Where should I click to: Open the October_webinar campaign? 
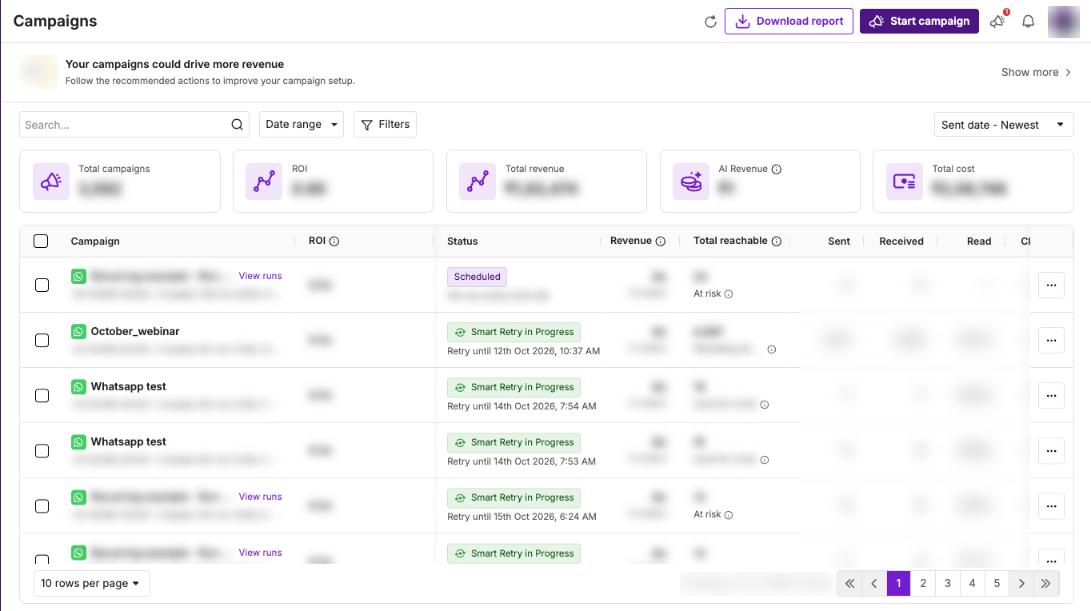point(135,331)
